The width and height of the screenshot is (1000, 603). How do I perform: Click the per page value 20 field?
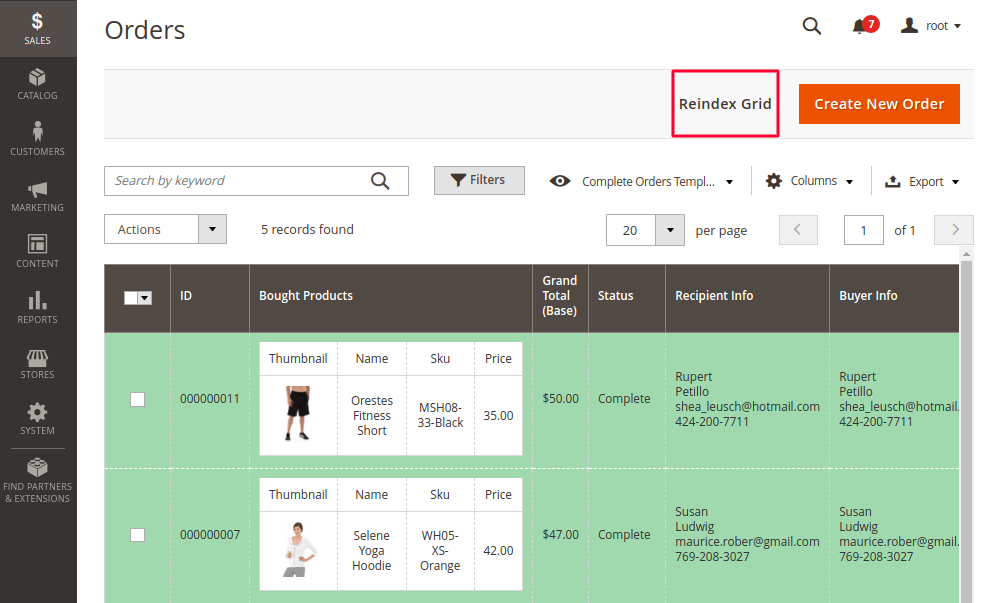click(x=630, y=230)
